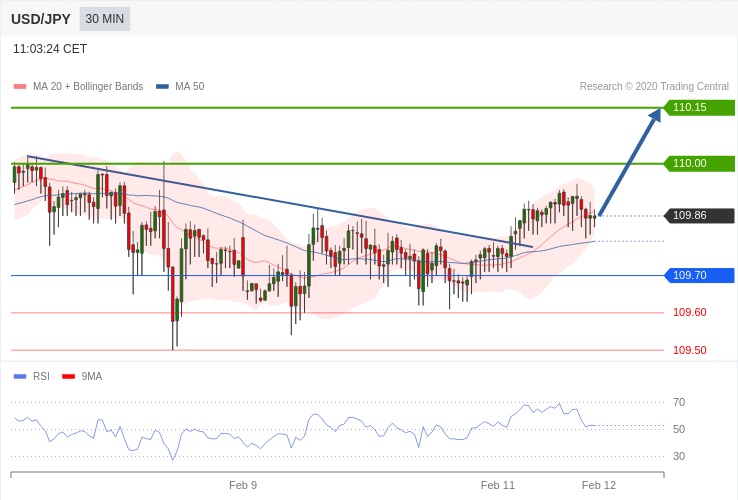Toggle the MA 20 + Bollinger Bands legend
Screen dimensions: 738x500
click(x=87, y=87)
